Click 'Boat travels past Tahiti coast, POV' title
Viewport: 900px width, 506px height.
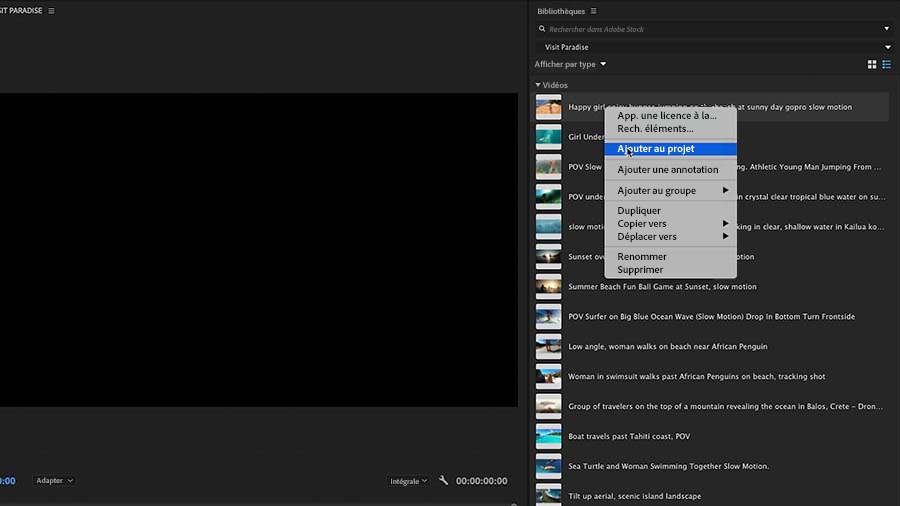pyautogui.click(x=629, y=436)
